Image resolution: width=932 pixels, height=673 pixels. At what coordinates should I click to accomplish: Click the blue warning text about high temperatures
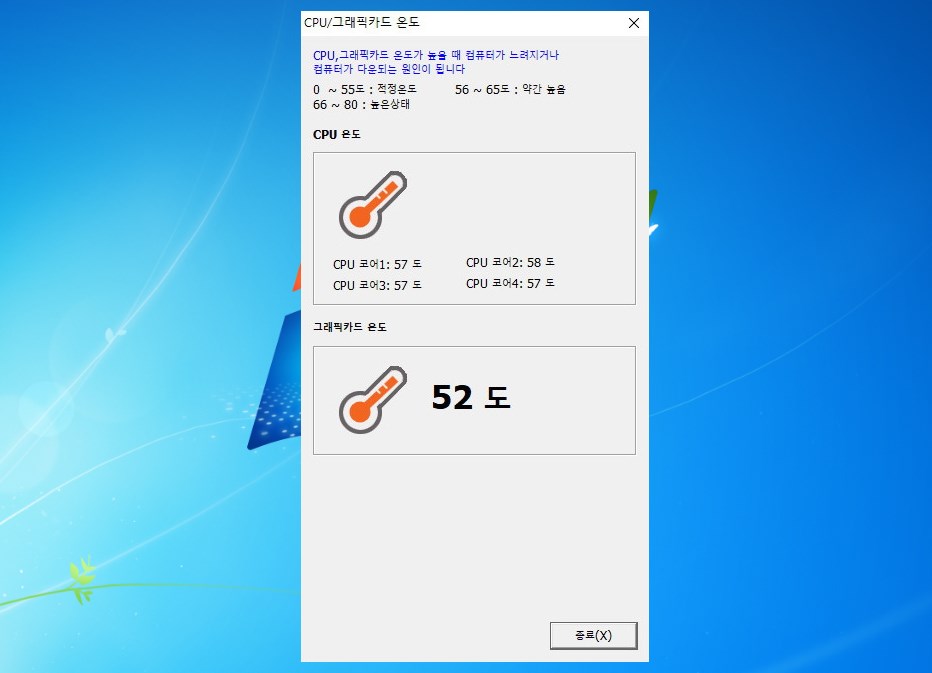[436, 62]
